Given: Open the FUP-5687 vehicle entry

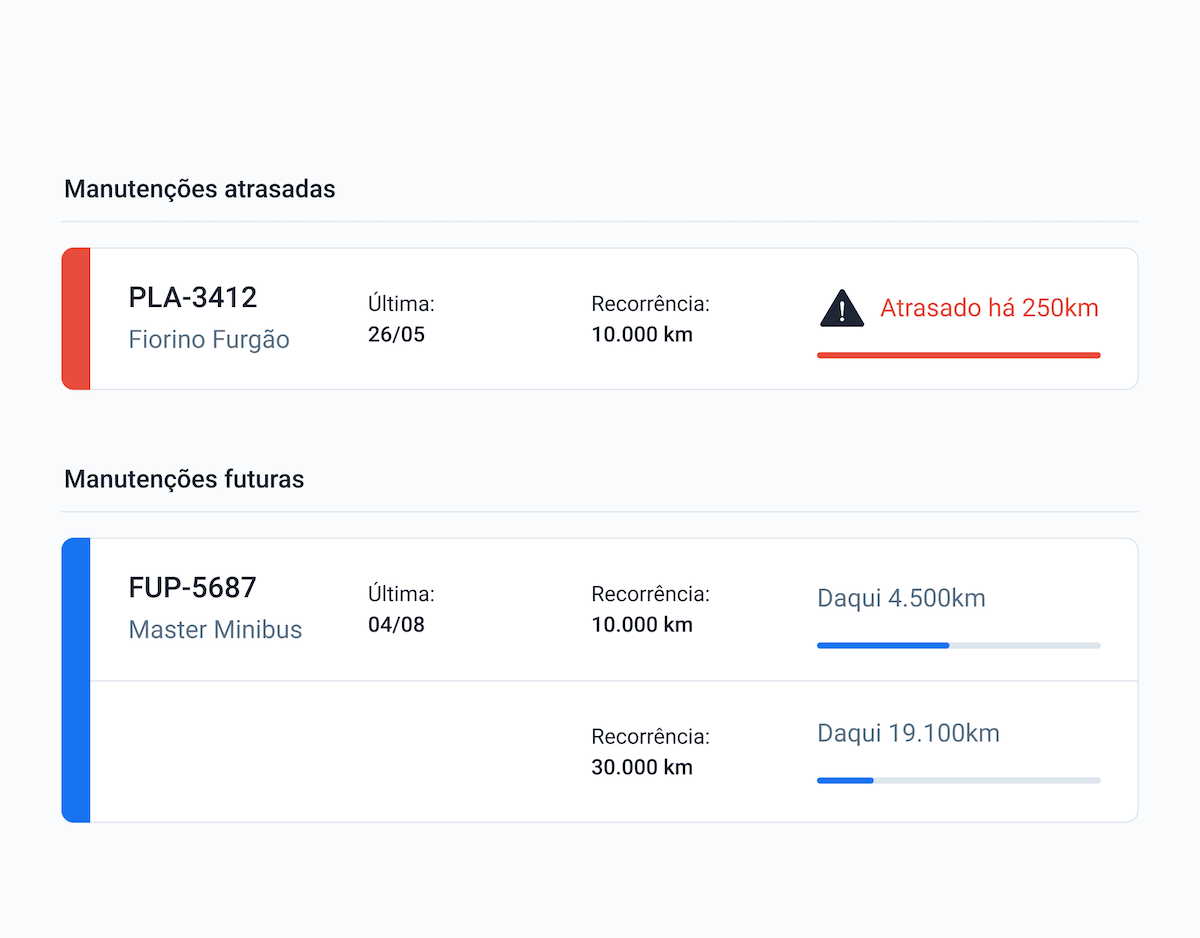Looking at the screenshot, I should (193, 587).
